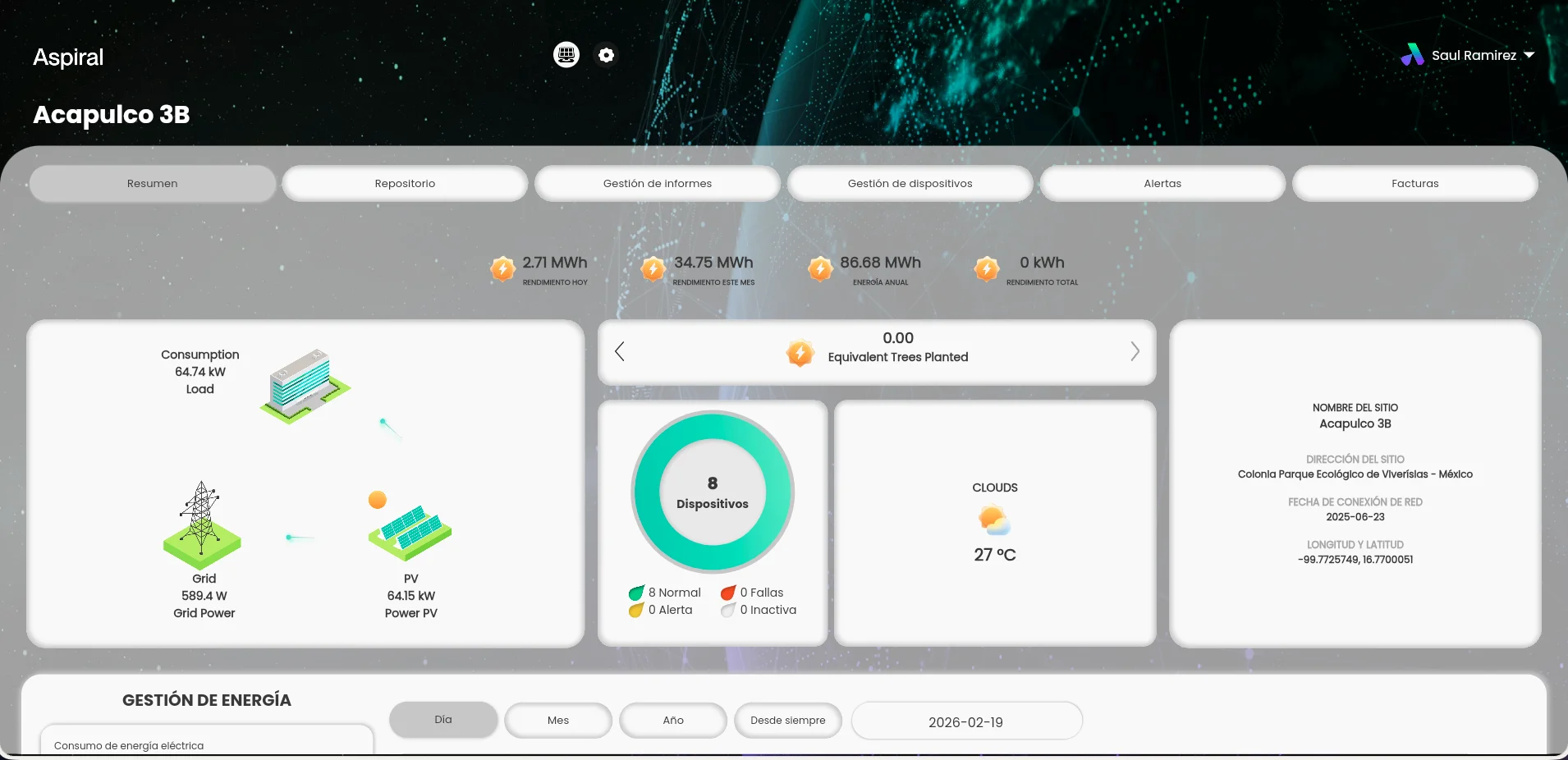The image size is (1568, 760).
Task: Click the PV solar panel icon
Action: coord(410,529)
